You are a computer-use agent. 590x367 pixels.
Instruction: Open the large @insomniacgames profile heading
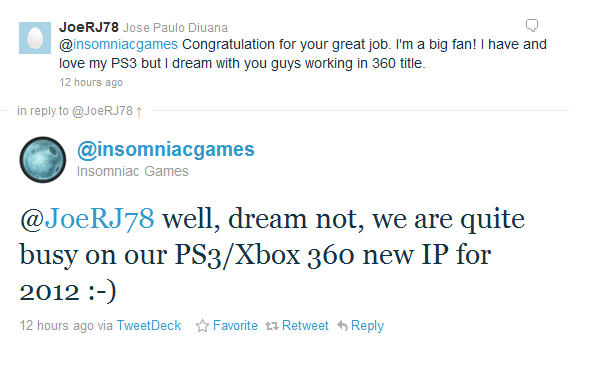[x=166, y=149]
